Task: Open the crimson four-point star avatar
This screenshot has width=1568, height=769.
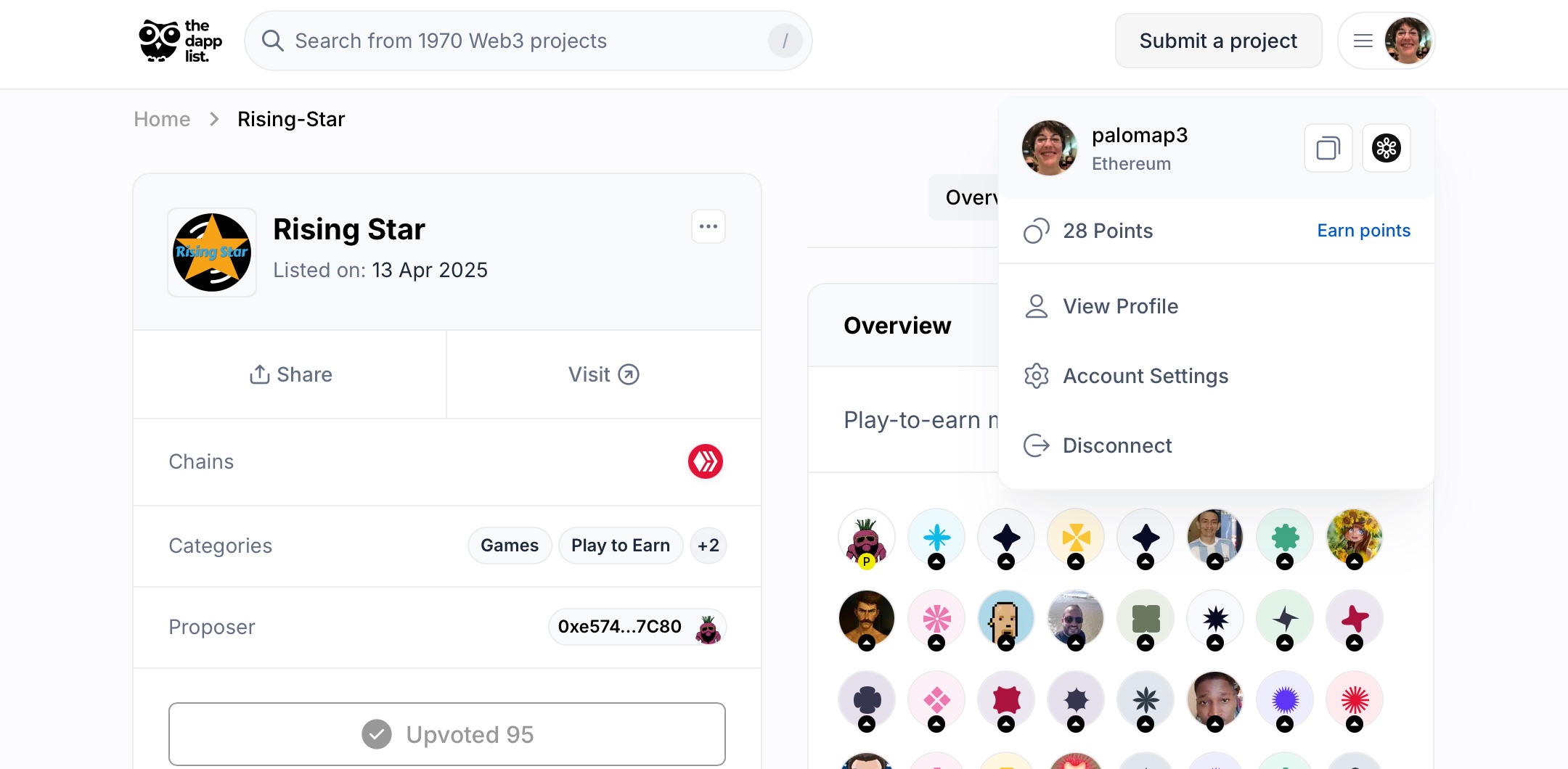Action: (1355, 619)
